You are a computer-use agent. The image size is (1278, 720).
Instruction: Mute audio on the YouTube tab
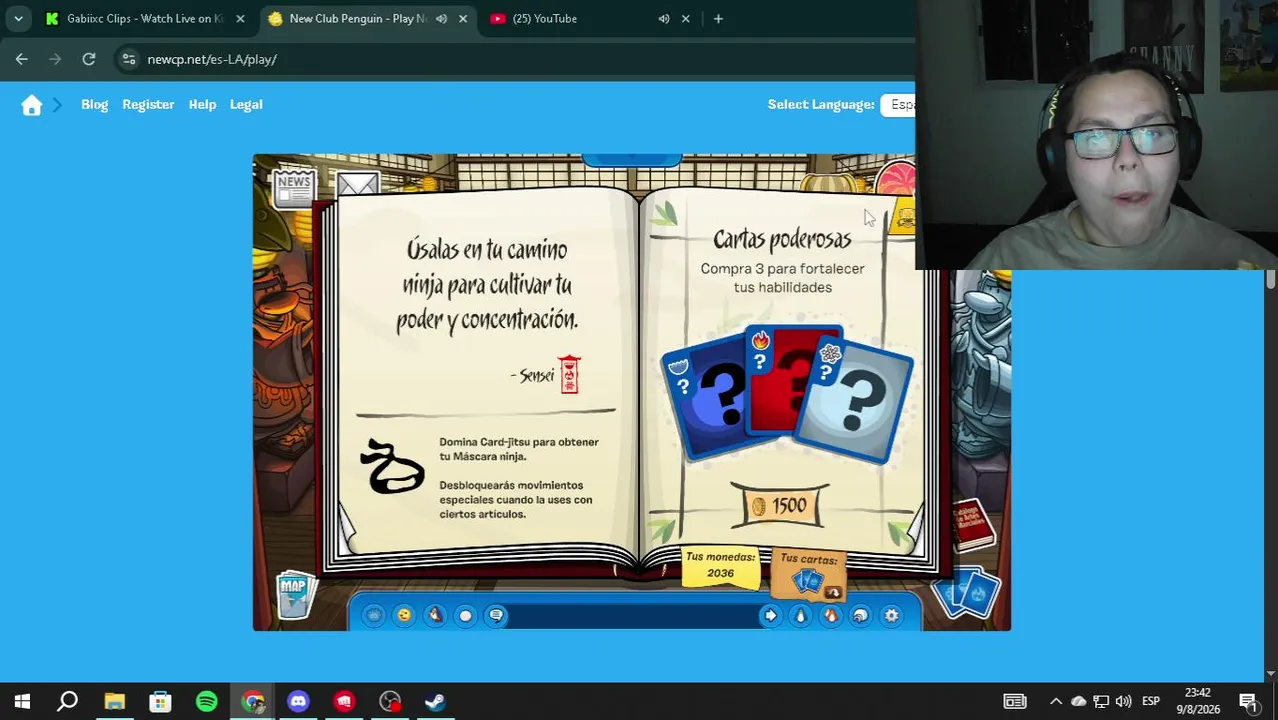[663, 18]
